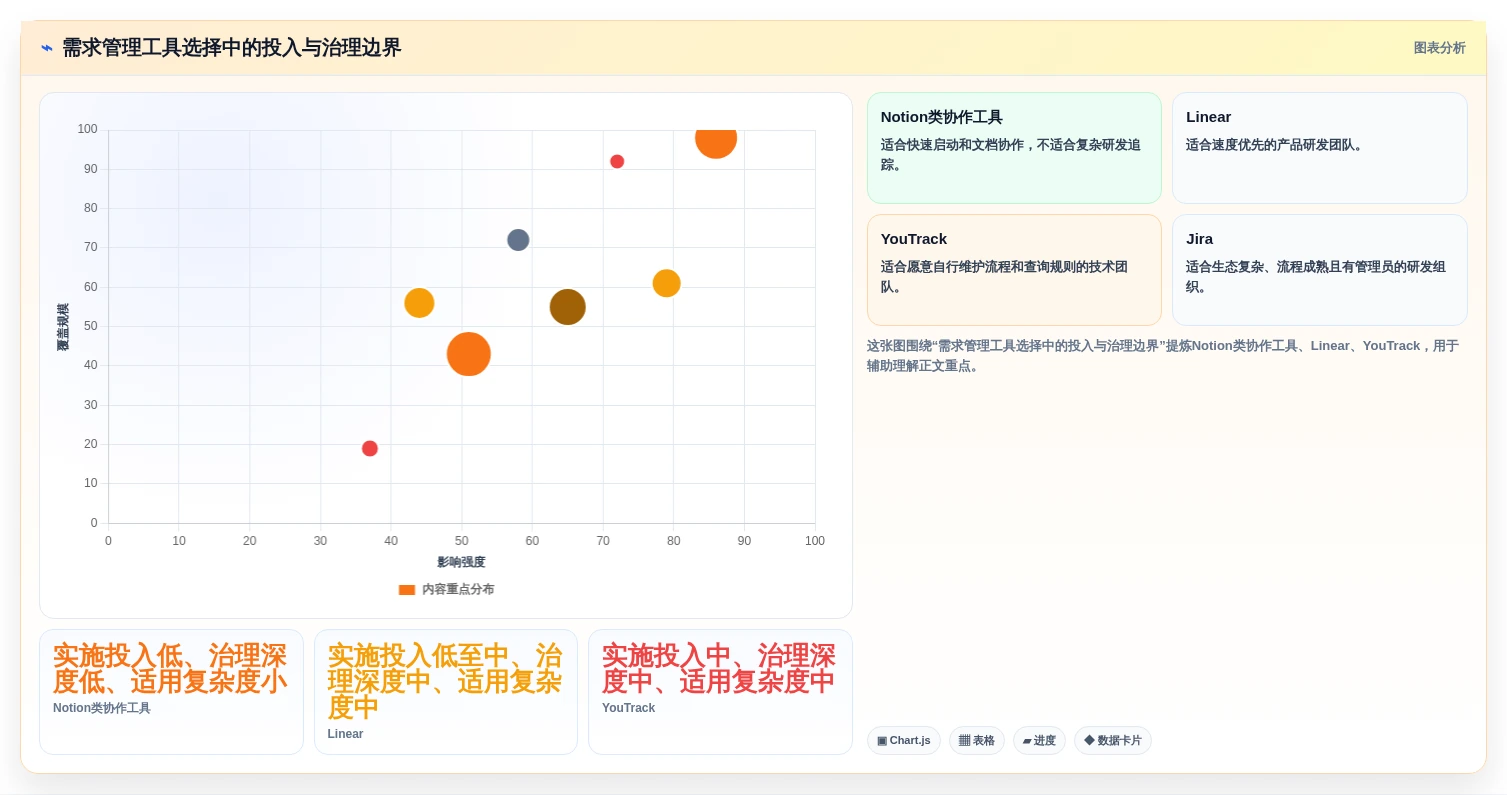The height and width of the screenshot is (795, 1507).
Task: Click the 进度 tag chip
Action: [x=1039, y=741]
